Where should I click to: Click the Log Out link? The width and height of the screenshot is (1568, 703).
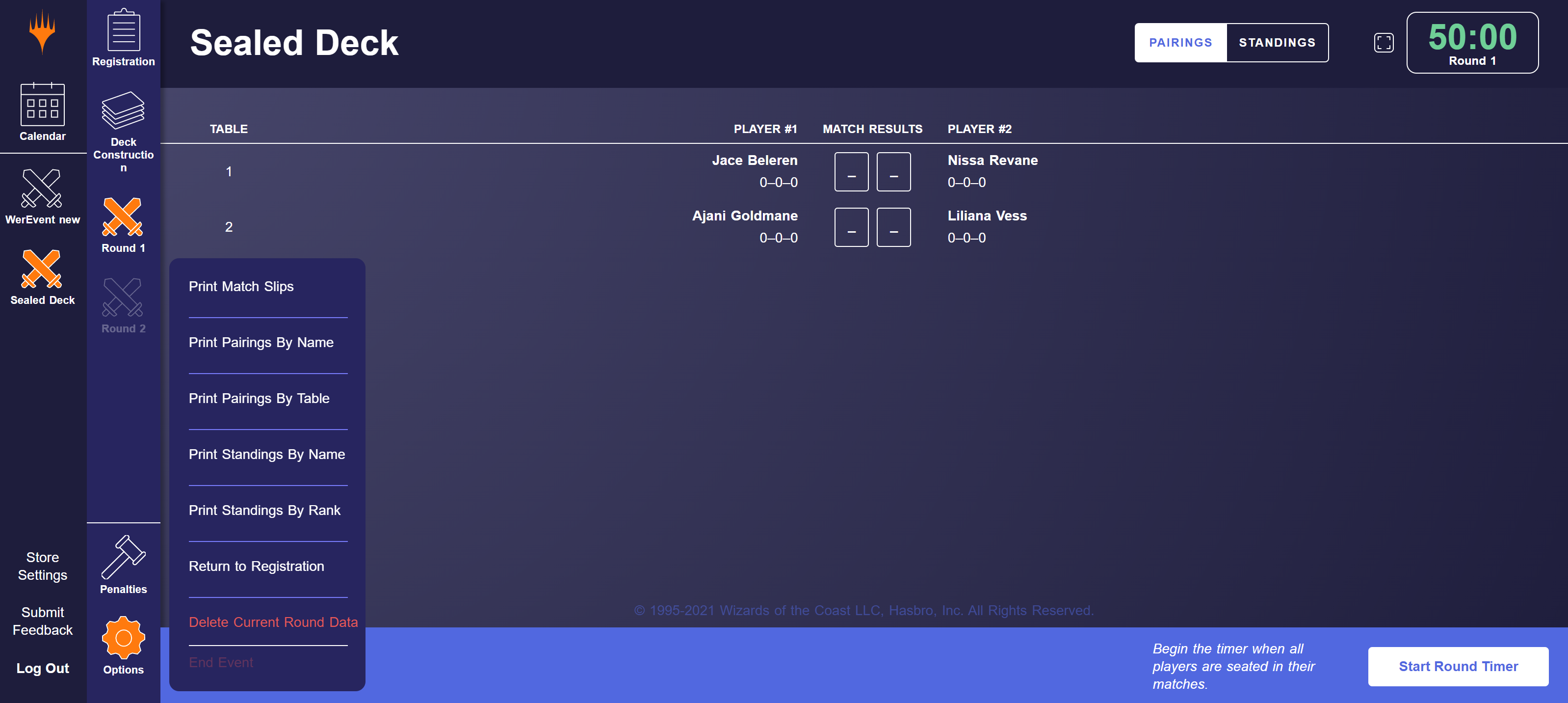coord(43,668)
